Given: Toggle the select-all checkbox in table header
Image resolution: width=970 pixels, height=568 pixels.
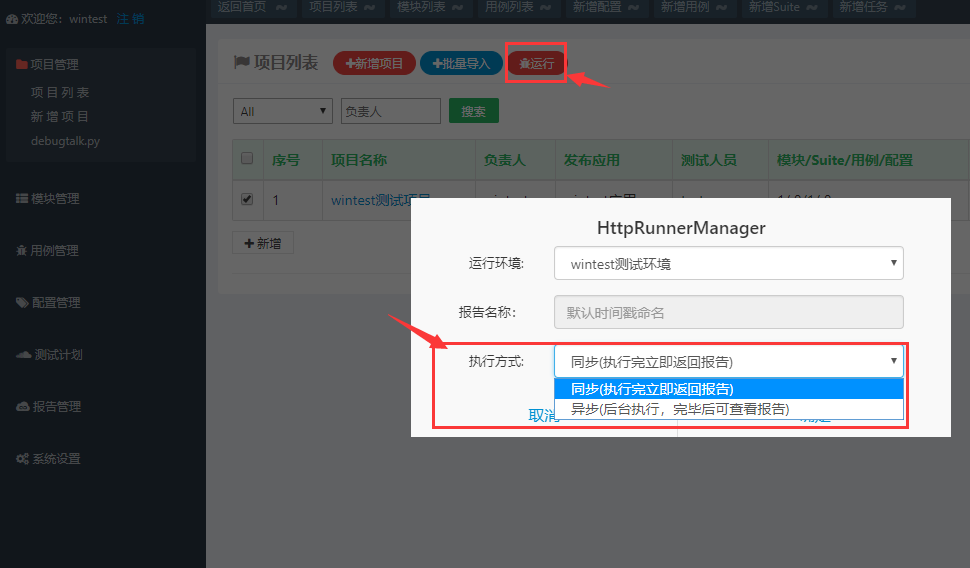Looking at the screenshot, I should click(x=247, y=159).
